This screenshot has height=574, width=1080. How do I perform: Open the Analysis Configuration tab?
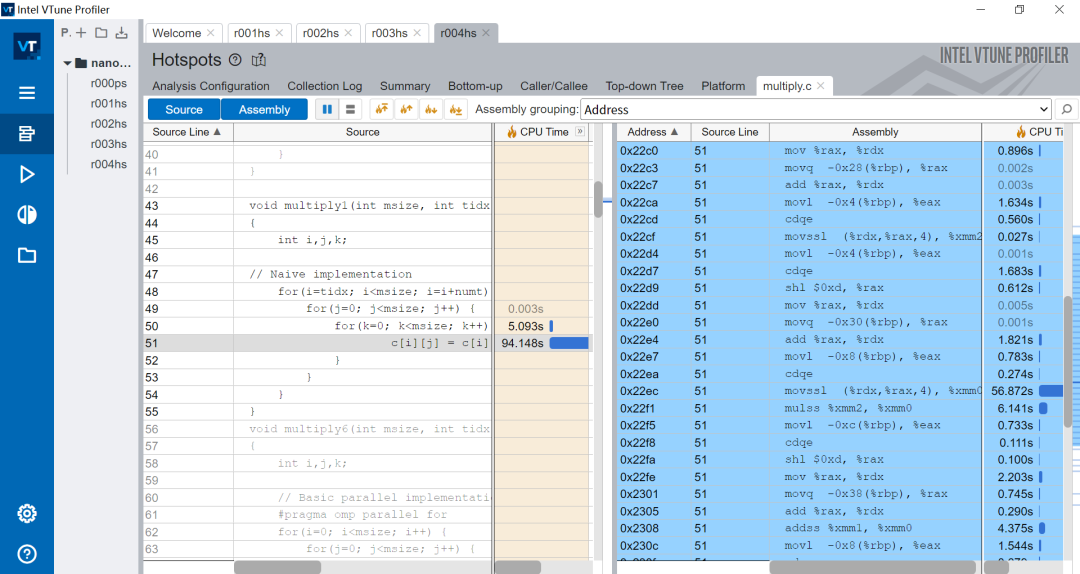click(x=211, y=86)
